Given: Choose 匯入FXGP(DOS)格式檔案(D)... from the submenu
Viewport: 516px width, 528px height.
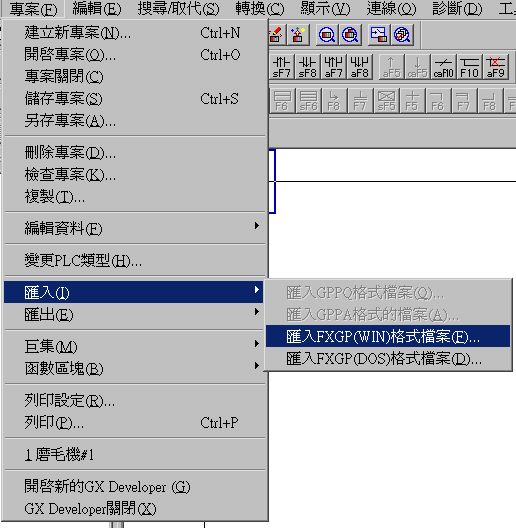Looking at the screenshot, I should (x=388, y=358).
